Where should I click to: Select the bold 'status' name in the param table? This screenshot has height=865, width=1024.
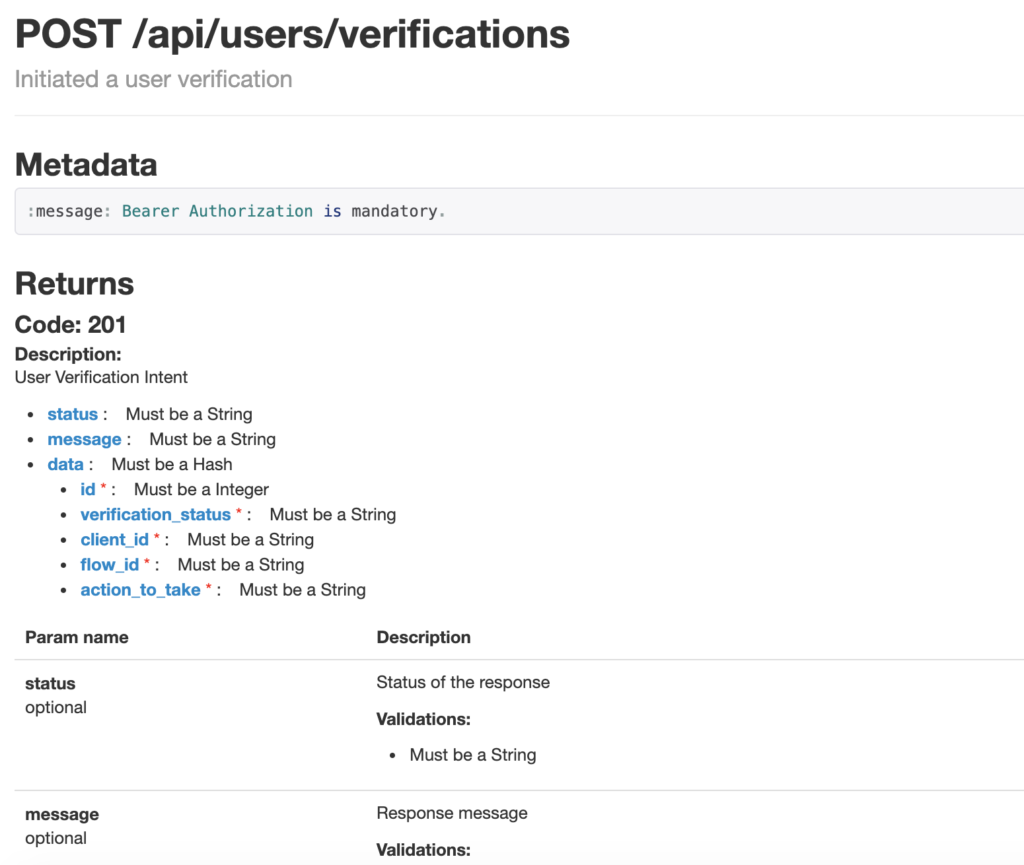(x=50, y=684)
